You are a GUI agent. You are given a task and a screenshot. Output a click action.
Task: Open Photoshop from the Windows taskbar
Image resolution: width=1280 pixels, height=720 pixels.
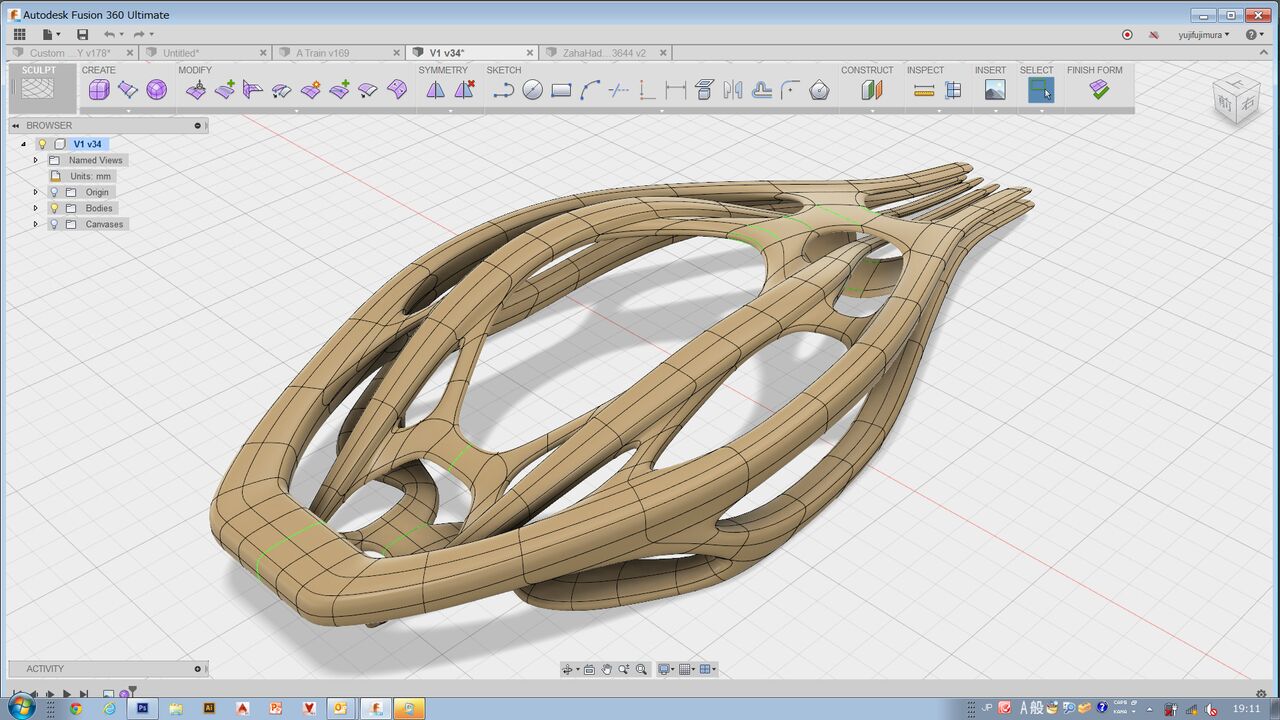click(x=143, y=708)
